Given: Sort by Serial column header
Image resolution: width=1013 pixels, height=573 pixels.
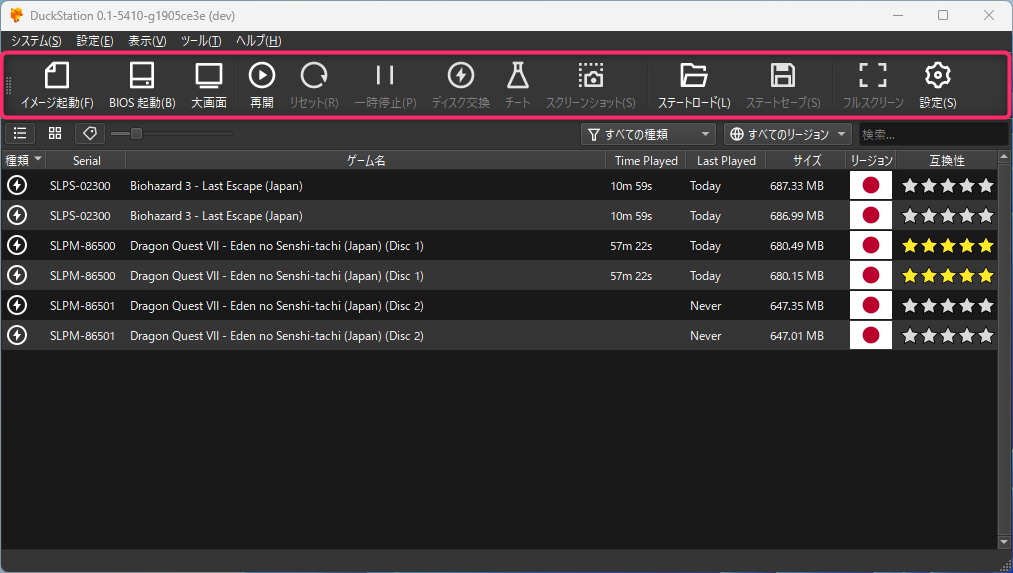Looking at the screenshot, I should pyautogui.click(x=86, y=160).
